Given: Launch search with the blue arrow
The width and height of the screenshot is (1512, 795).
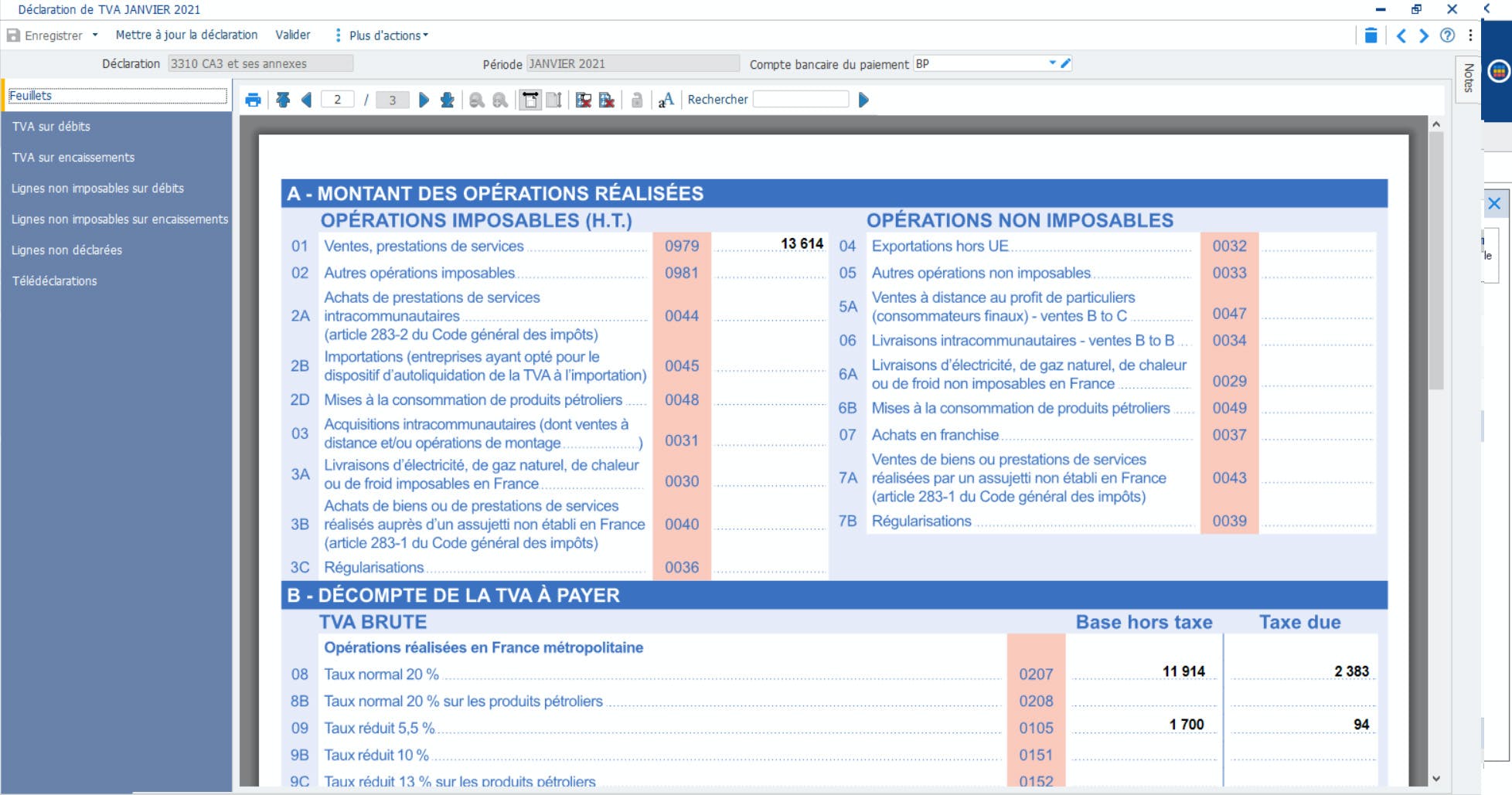Looking at the screenshot, I should [x=863, y=100].
